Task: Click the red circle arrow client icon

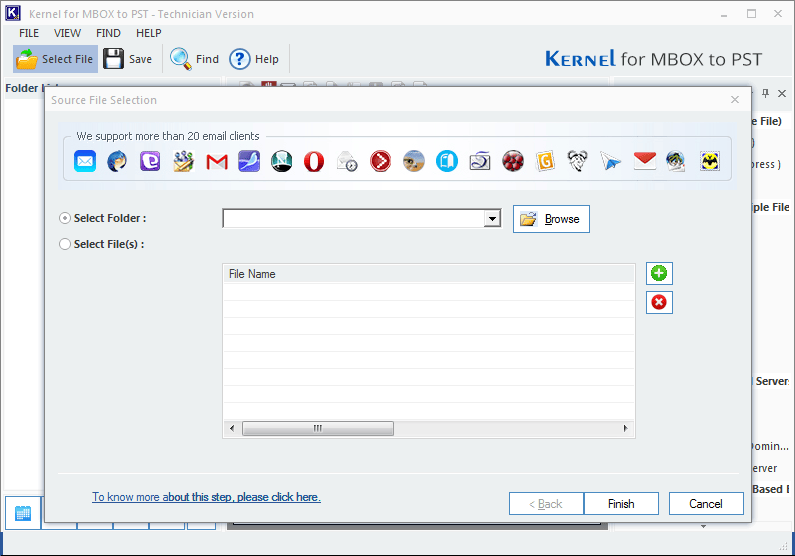Action: click(x=380, y=161)
